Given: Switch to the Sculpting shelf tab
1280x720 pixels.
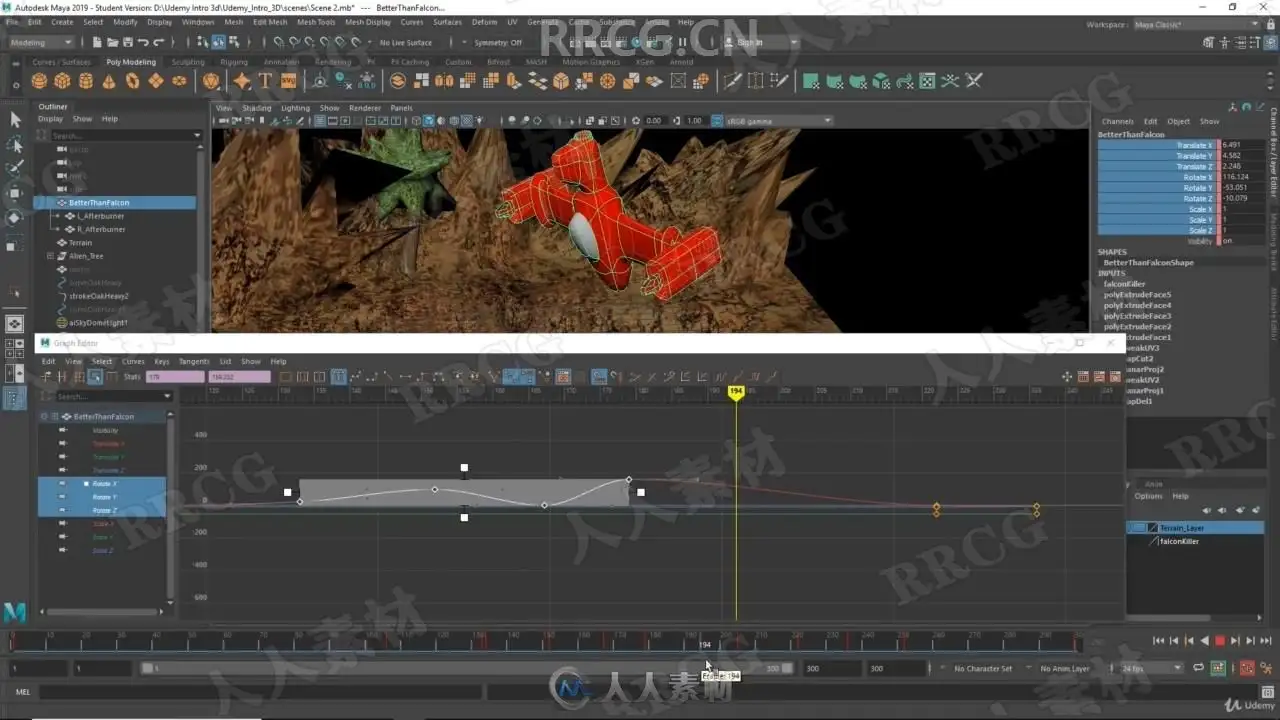Looking at the screenshot, I should (x=188, y=62).
